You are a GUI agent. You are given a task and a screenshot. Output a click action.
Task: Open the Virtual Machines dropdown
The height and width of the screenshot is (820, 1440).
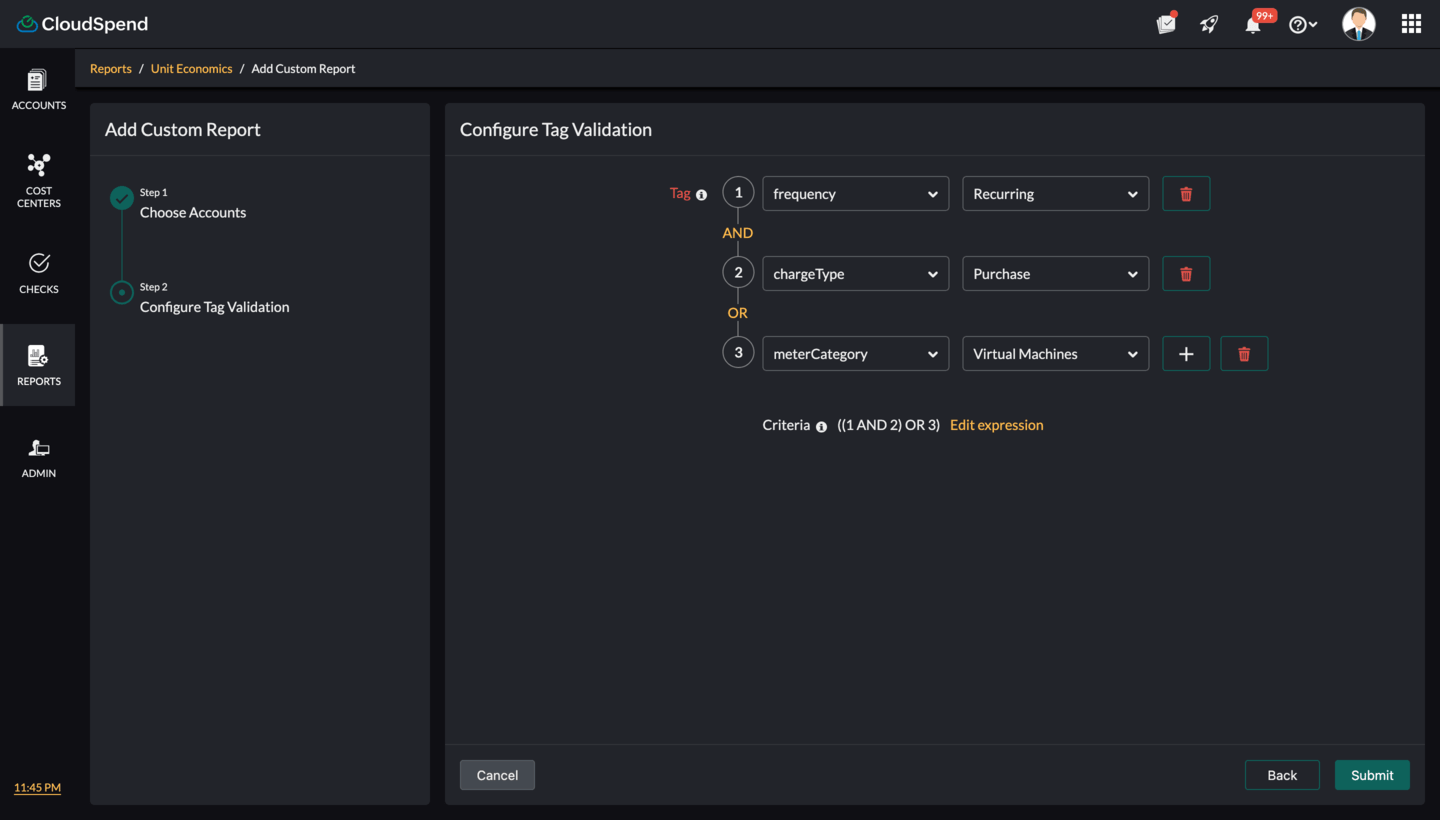[1055, 353]
